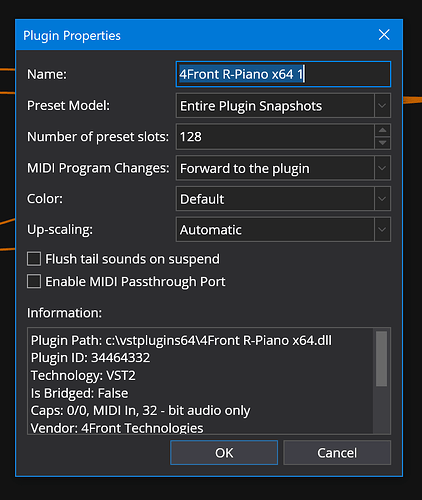Click the MIDI Program Changes chevron arrow
The image size is (422, 500).
[x=382, y=168]
